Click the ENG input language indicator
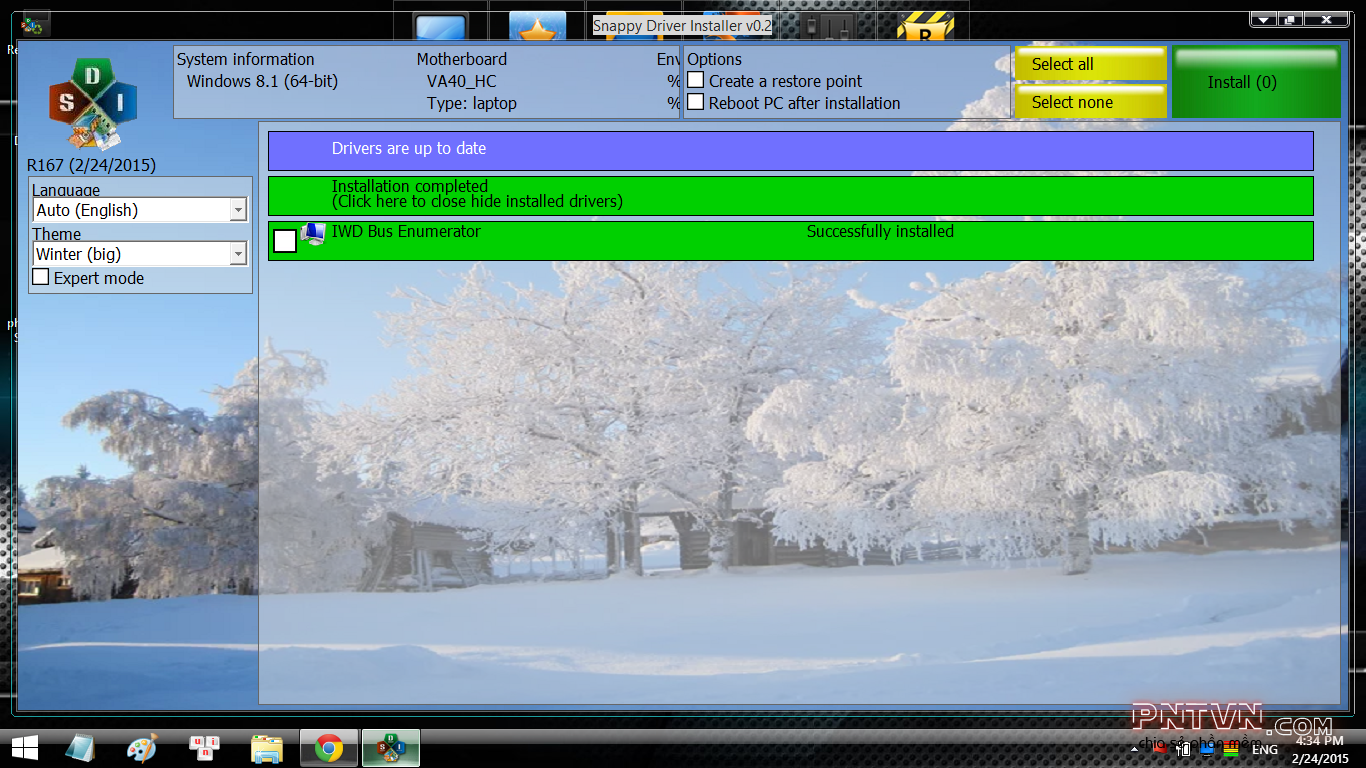Image resolution: width=1366 pixels, height=768 pixels. [x=1265, y=749]
